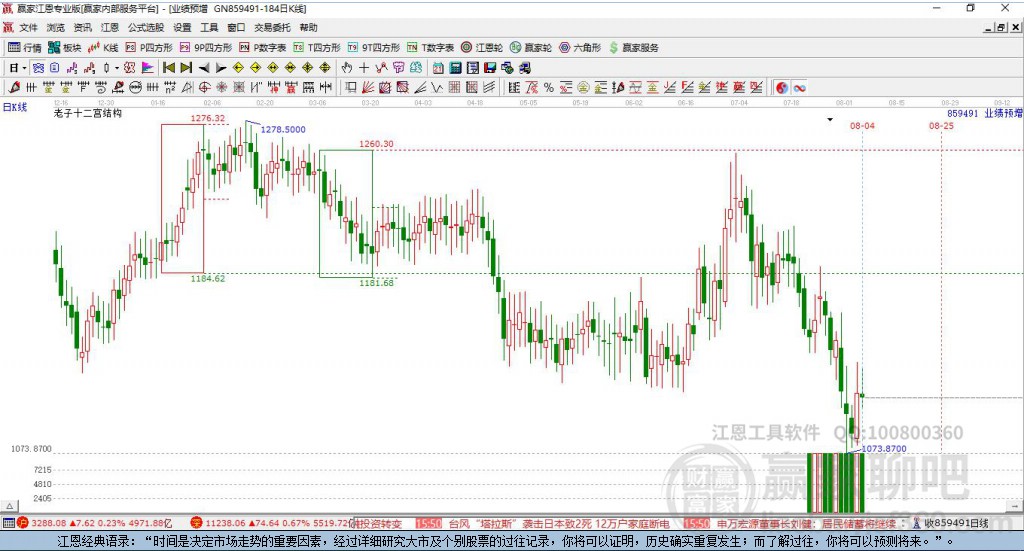Open the 设置 menu
Screen dimensions: 1024x551
182,27
